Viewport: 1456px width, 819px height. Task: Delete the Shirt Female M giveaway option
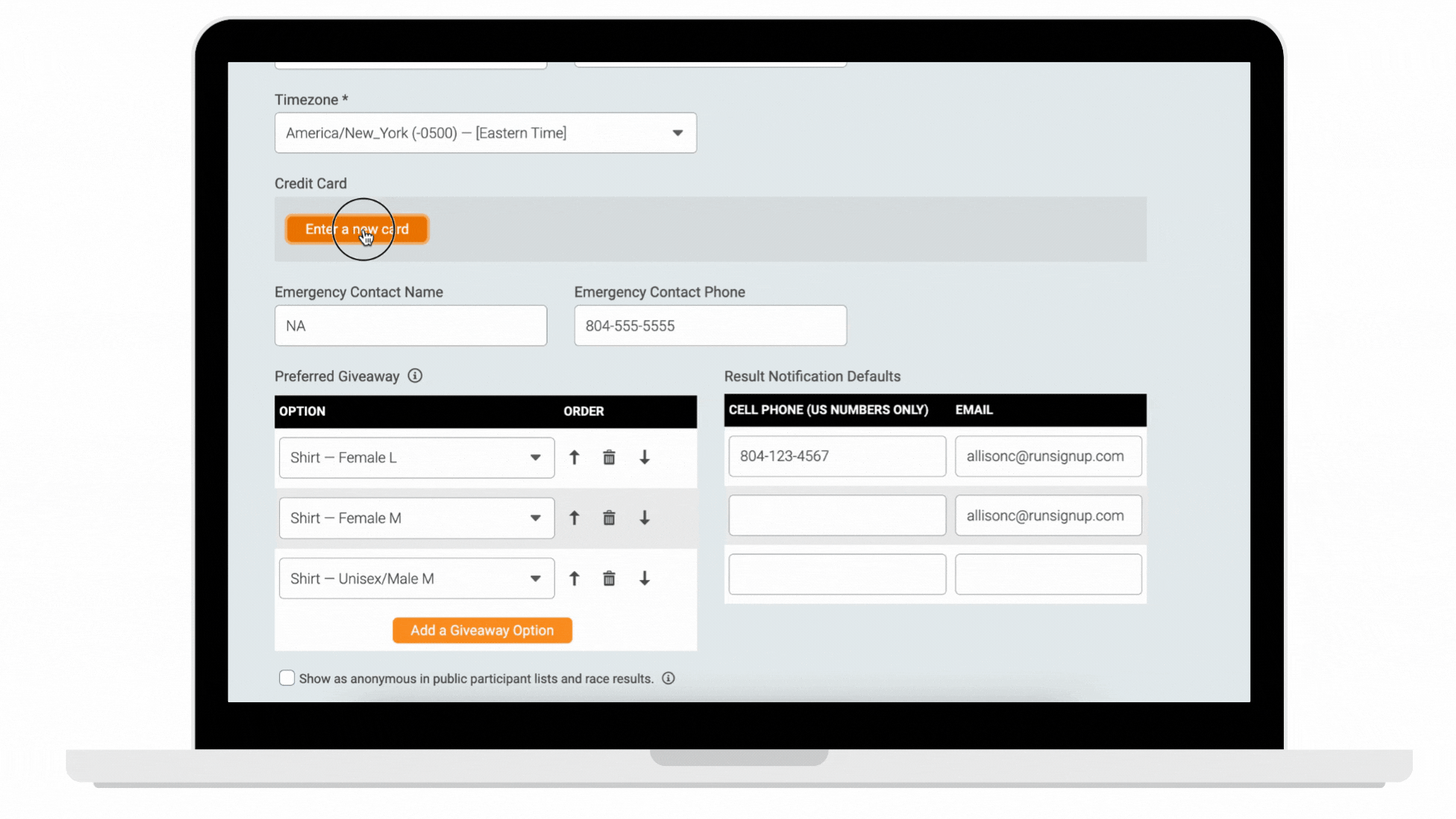tap(609, 518)
